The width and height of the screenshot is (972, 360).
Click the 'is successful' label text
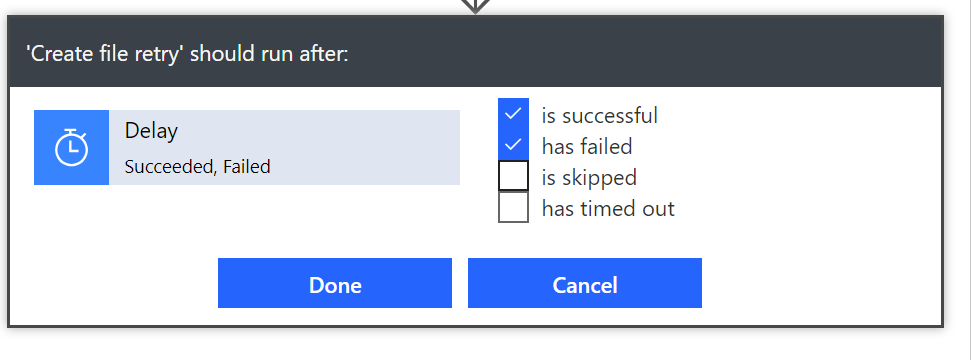coord(599,116)
